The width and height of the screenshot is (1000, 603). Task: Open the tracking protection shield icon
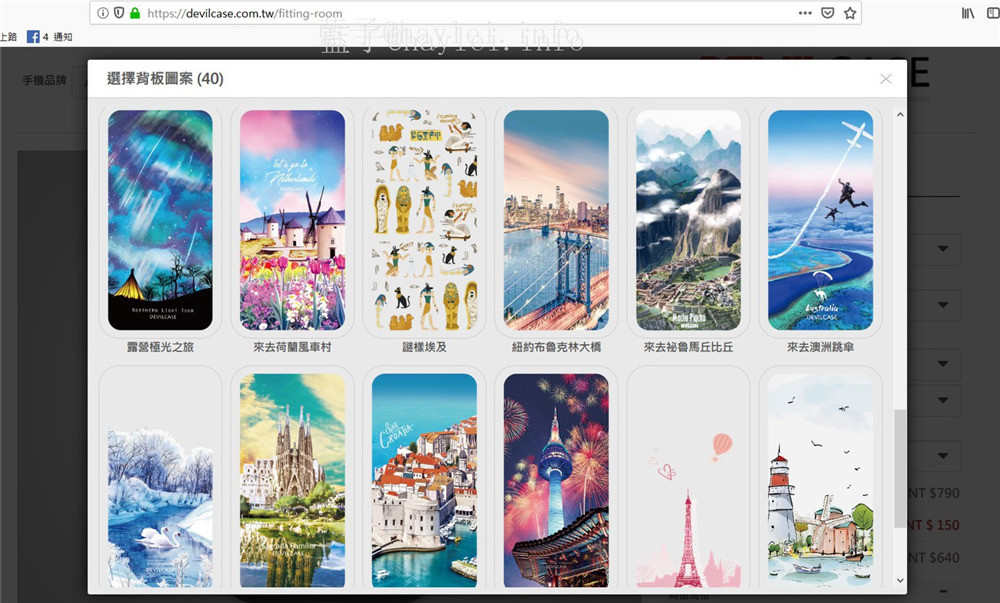point(119,13)
